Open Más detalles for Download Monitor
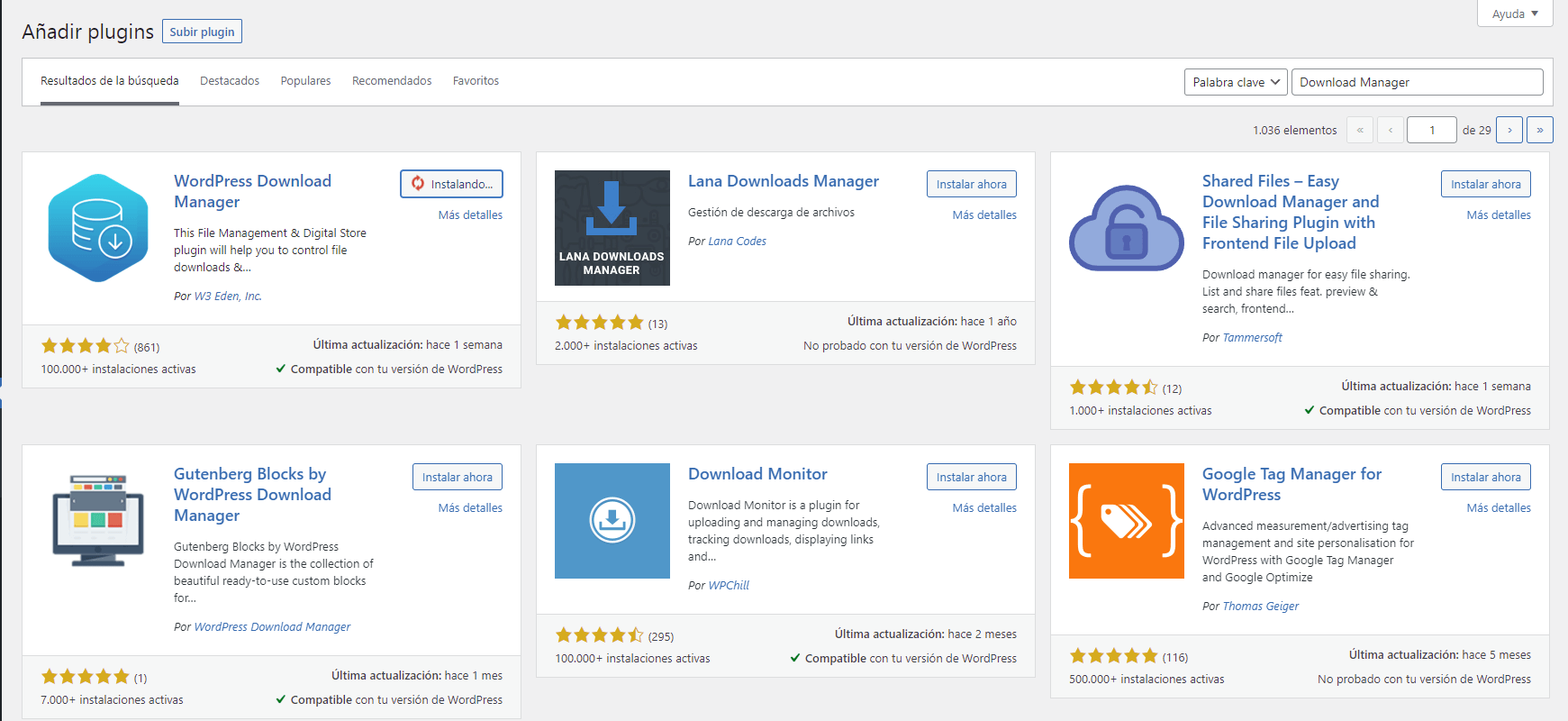 point(984,508)
